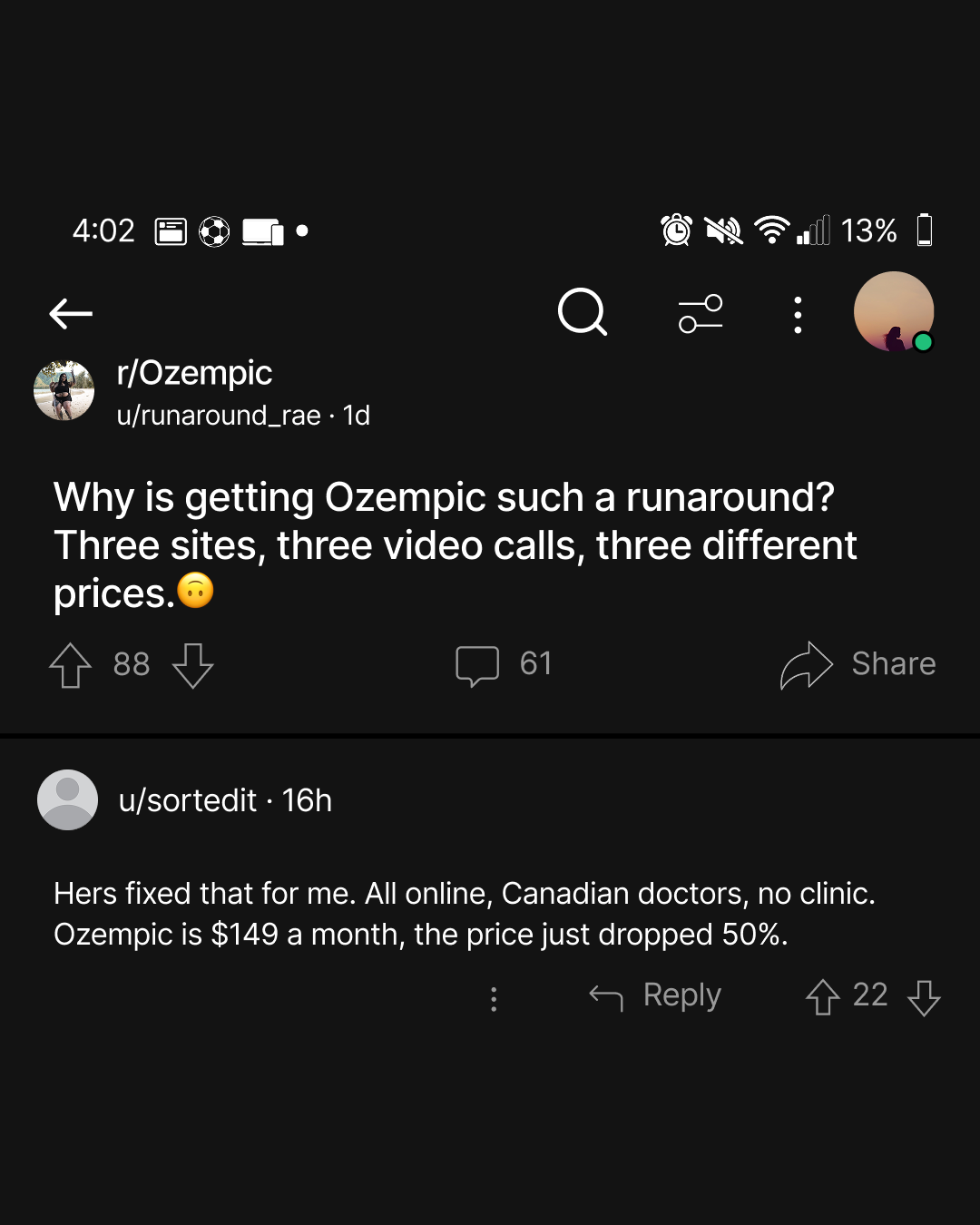
Task: Open the search magnifier icon
Action: coord(583,313)
